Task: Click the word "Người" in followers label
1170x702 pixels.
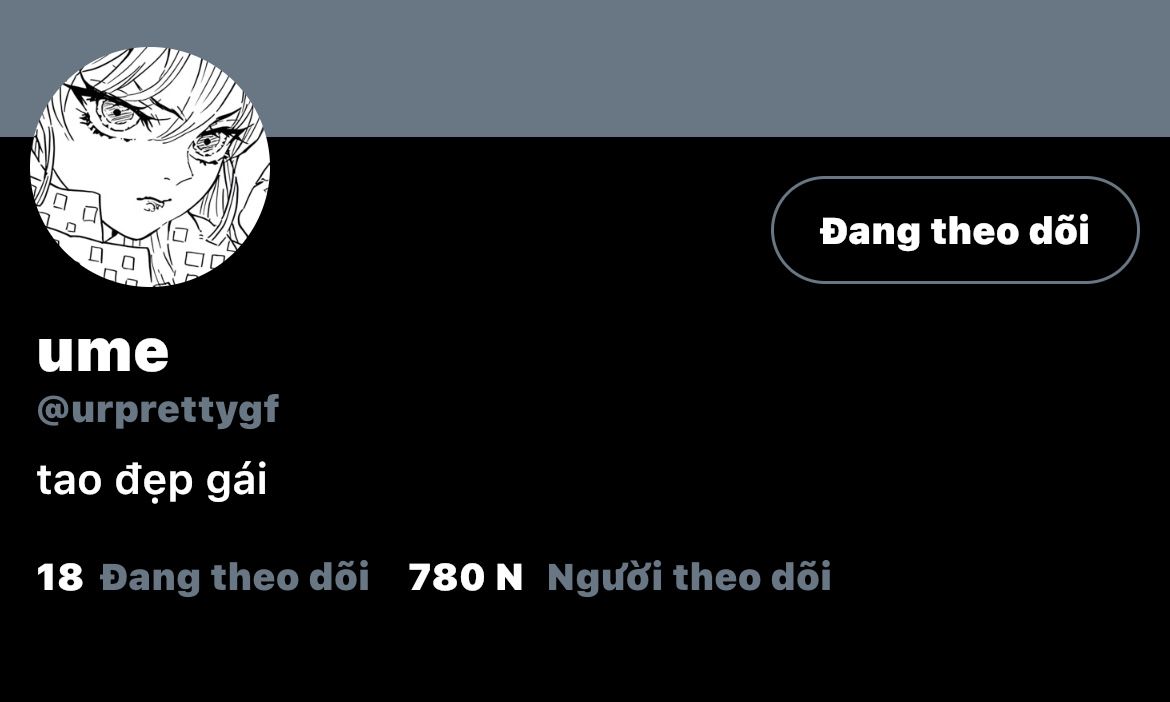Action: 605,577
